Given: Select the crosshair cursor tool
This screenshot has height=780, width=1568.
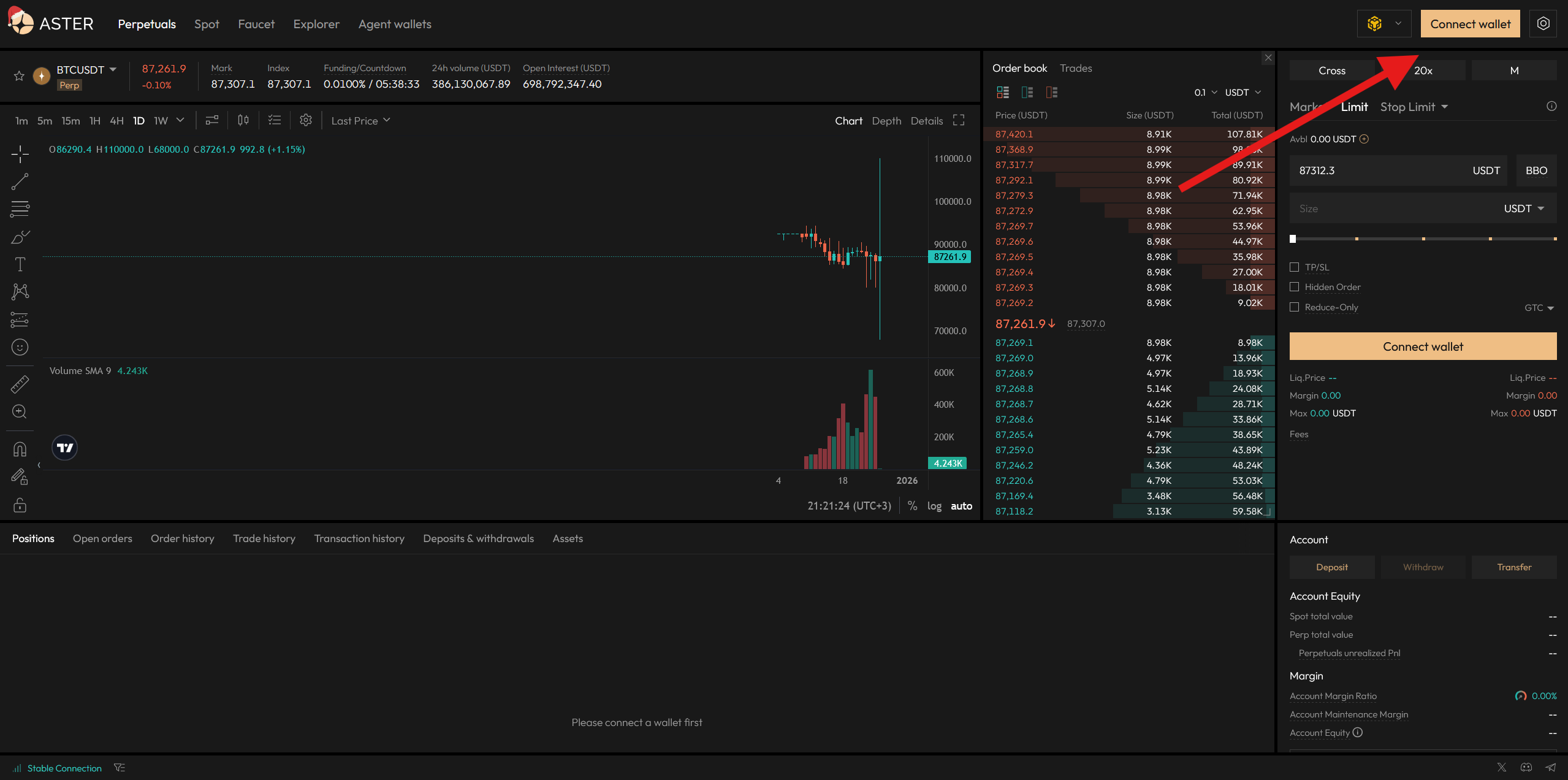Looking at the screenshot, I should pyautogui.click(x=20, y=154).
